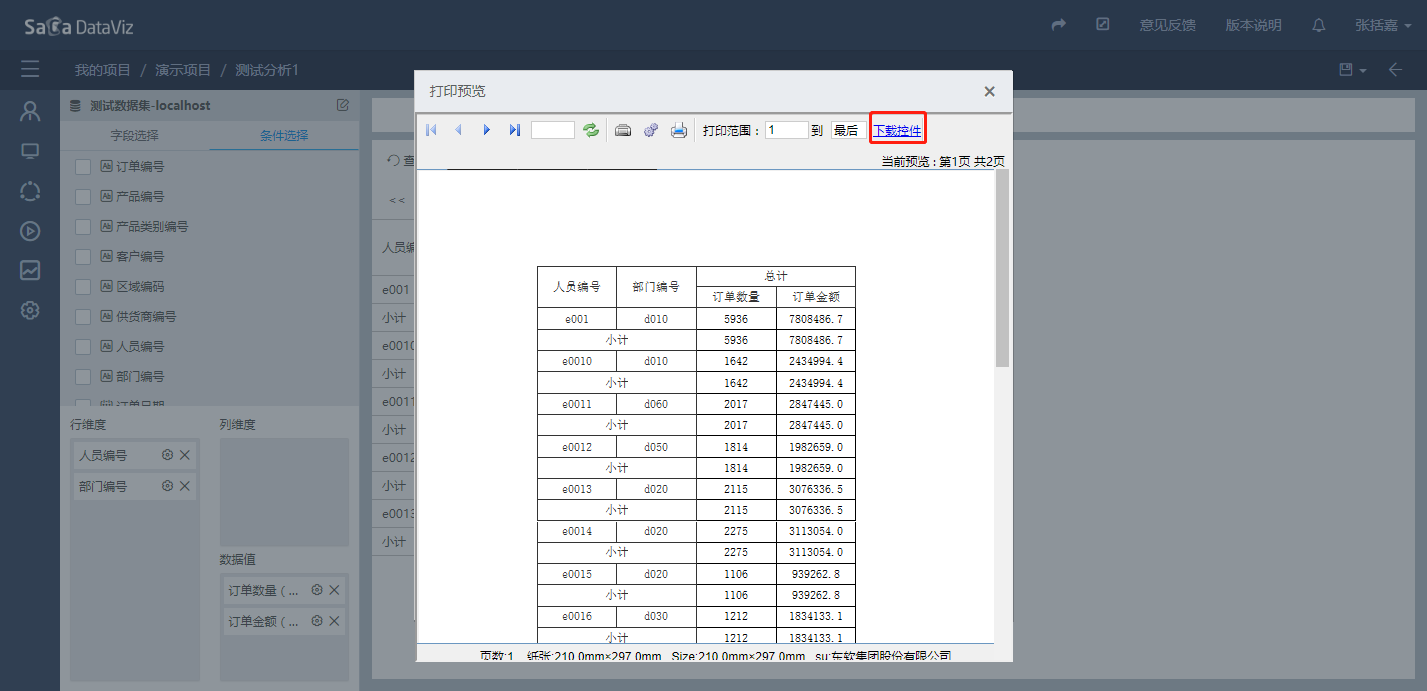Screen dimensions: 1427x691
Task: Open settings for 订单数量 data value
Action: pyautogui.click(x=317, y=590)
